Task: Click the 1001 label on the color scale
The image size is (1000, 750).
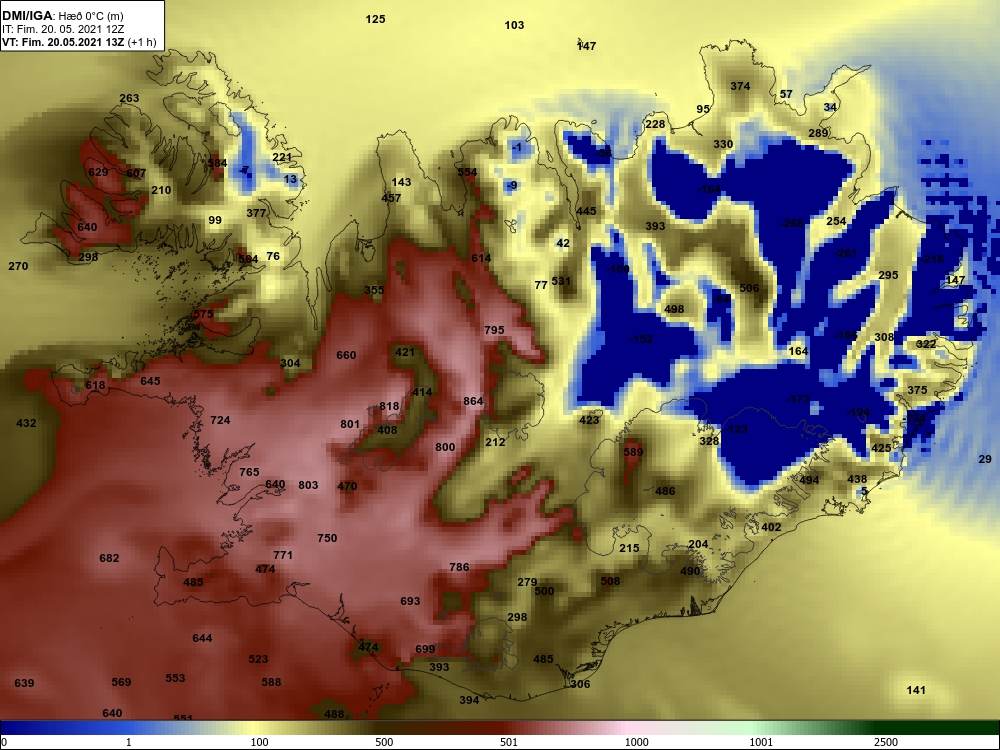Action: coord(761,742)
